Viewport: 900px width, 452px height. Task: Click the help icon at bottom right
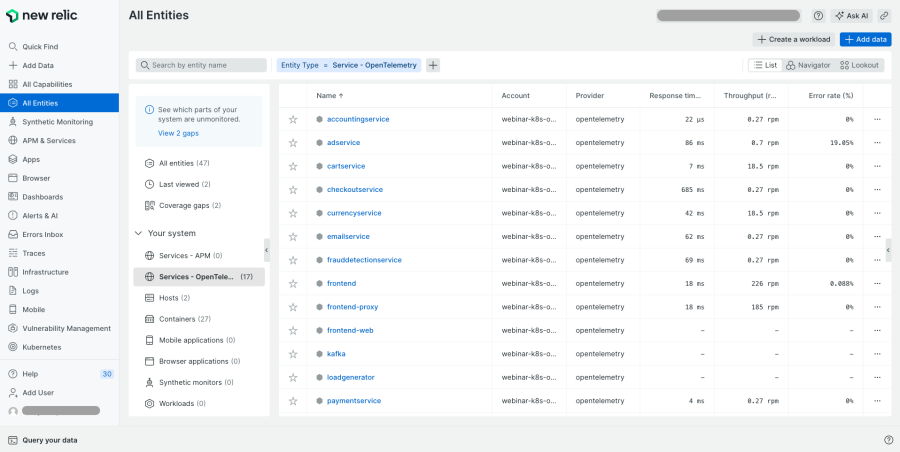click(x=889, y=440)
